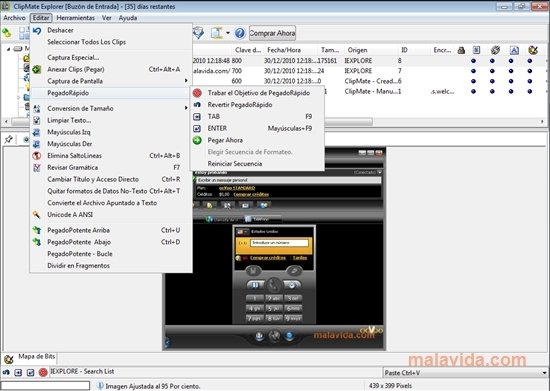The width and height of the screenshot is (550, 391).
Task: Open the Ver menu
Action: (x=107, y=18)
